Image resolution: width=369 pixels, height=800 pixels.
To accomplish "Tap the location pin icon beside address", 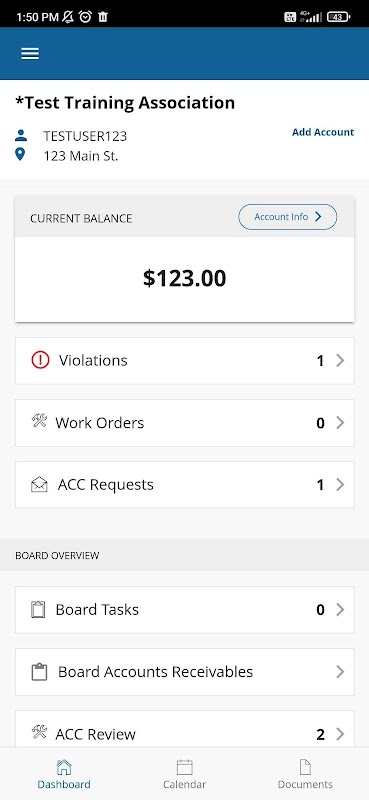I will pyautogui.click(x=20, y=154).
